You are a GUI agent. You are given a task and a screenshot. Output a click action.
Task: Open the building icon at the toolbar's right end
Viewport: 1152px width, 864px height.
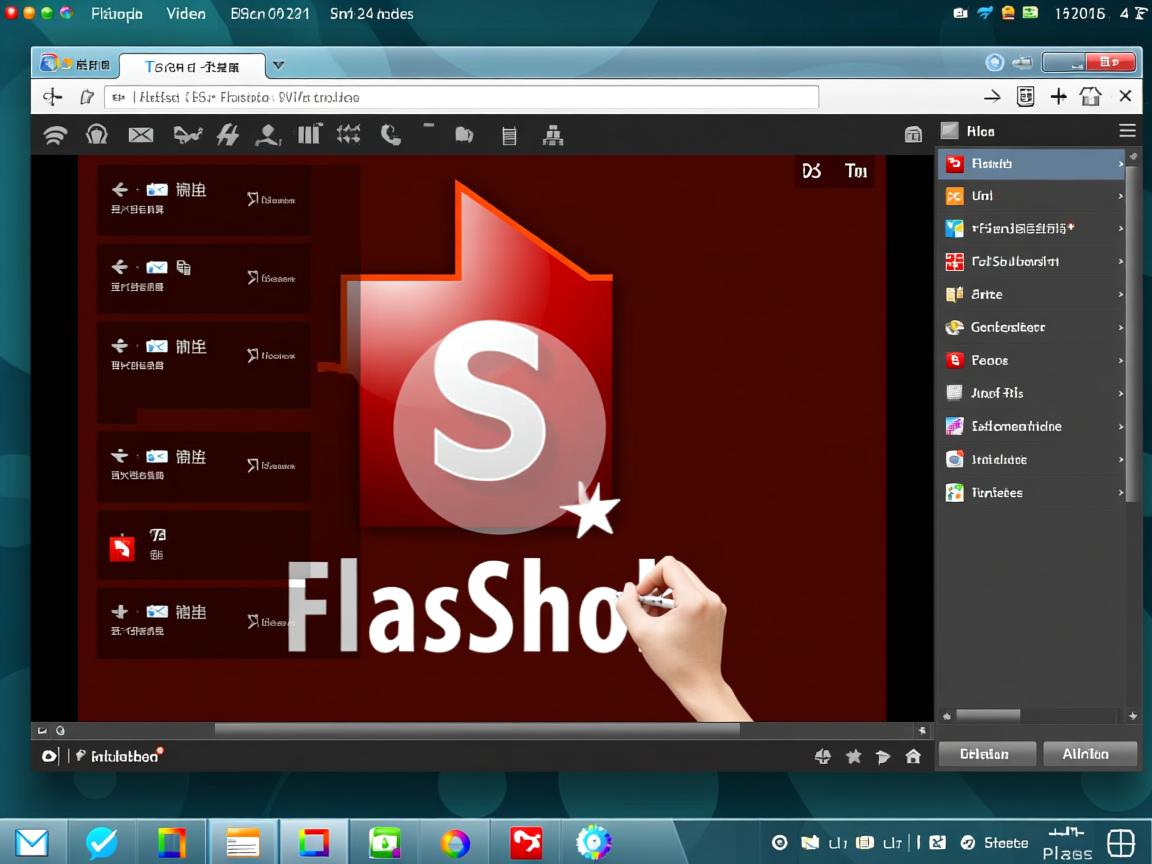pos(913,133)
